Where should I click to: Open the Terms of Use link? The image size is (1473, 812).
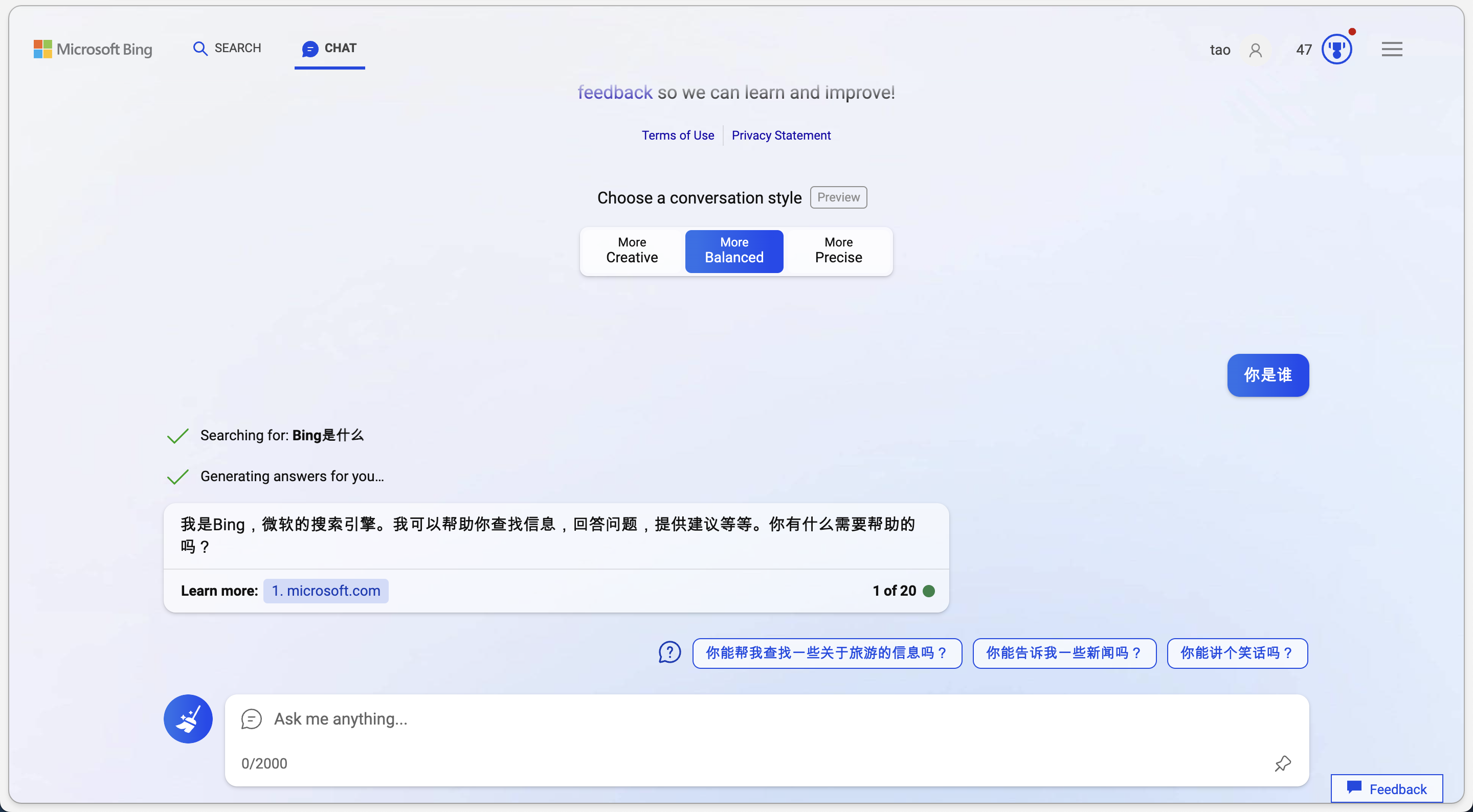click(677, 136)
